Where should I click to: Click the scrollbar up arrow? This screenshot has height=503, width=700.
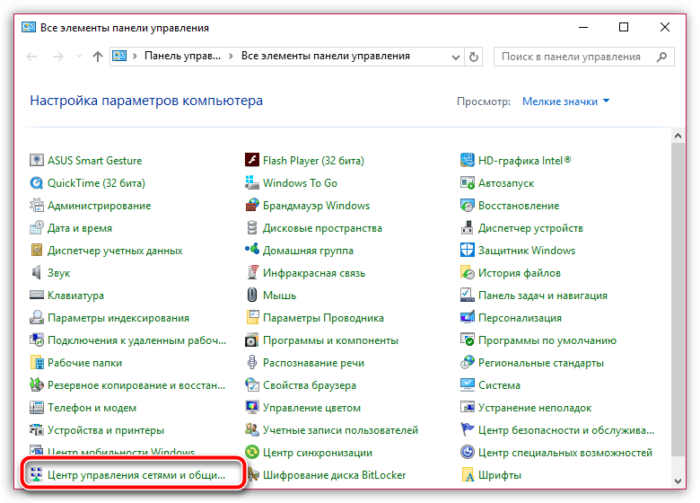(x=678, y=136)
